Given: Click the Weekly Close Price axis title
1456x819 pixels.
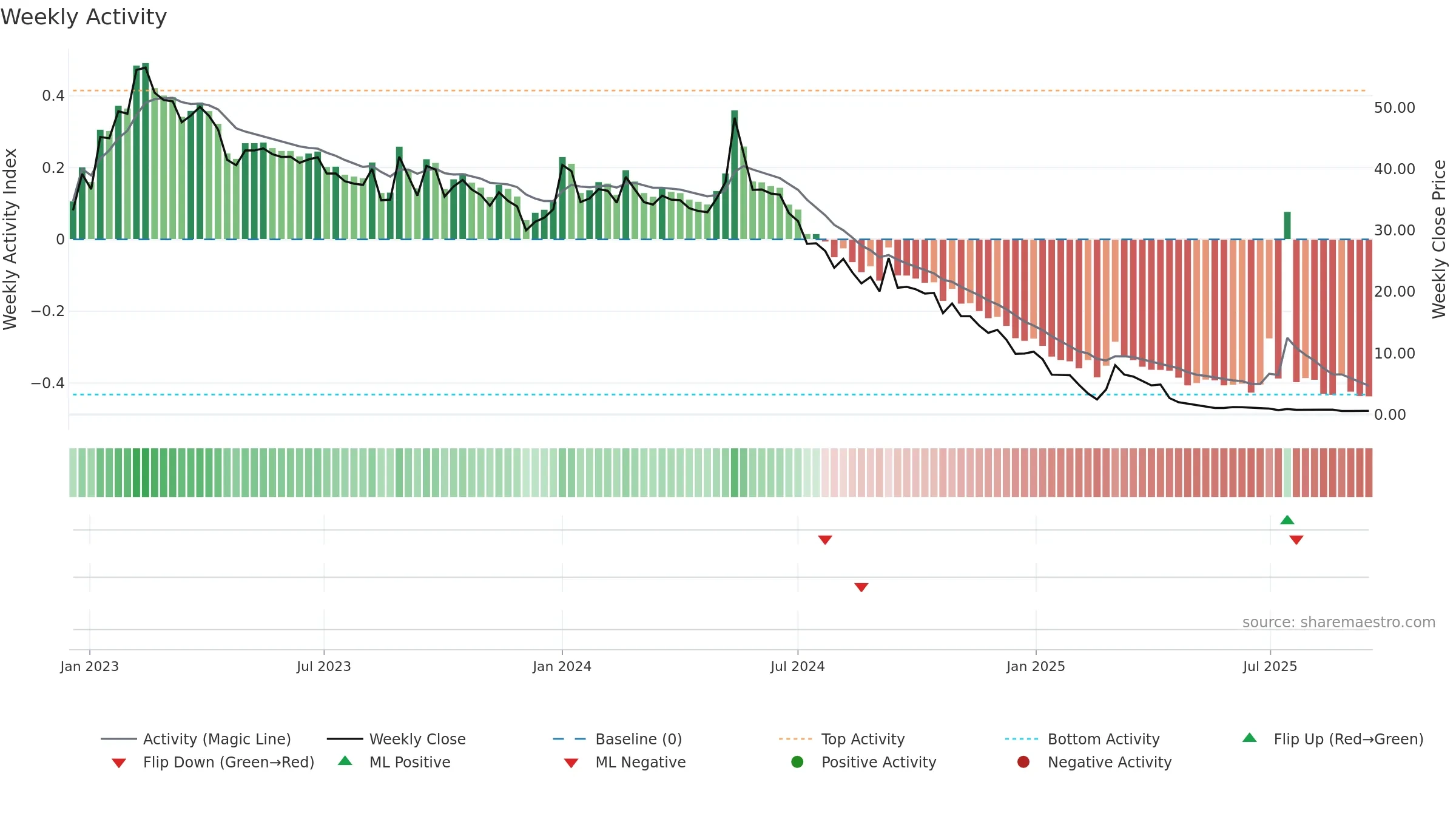Looking at the screenshot, I should point(1439,239).
